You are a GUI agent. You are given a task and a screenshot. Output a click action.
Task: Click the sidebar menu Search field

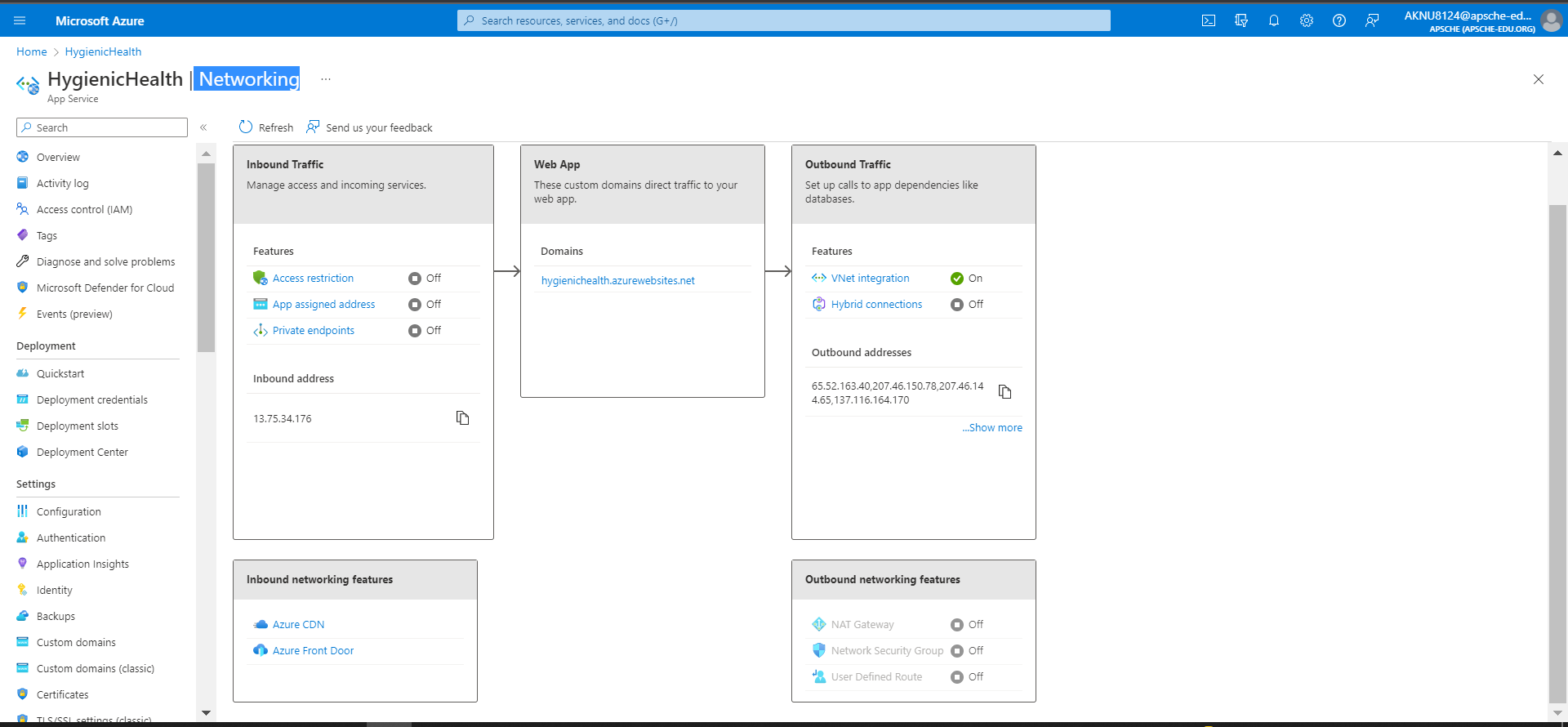pyautogui.click(x=102, y=127)
